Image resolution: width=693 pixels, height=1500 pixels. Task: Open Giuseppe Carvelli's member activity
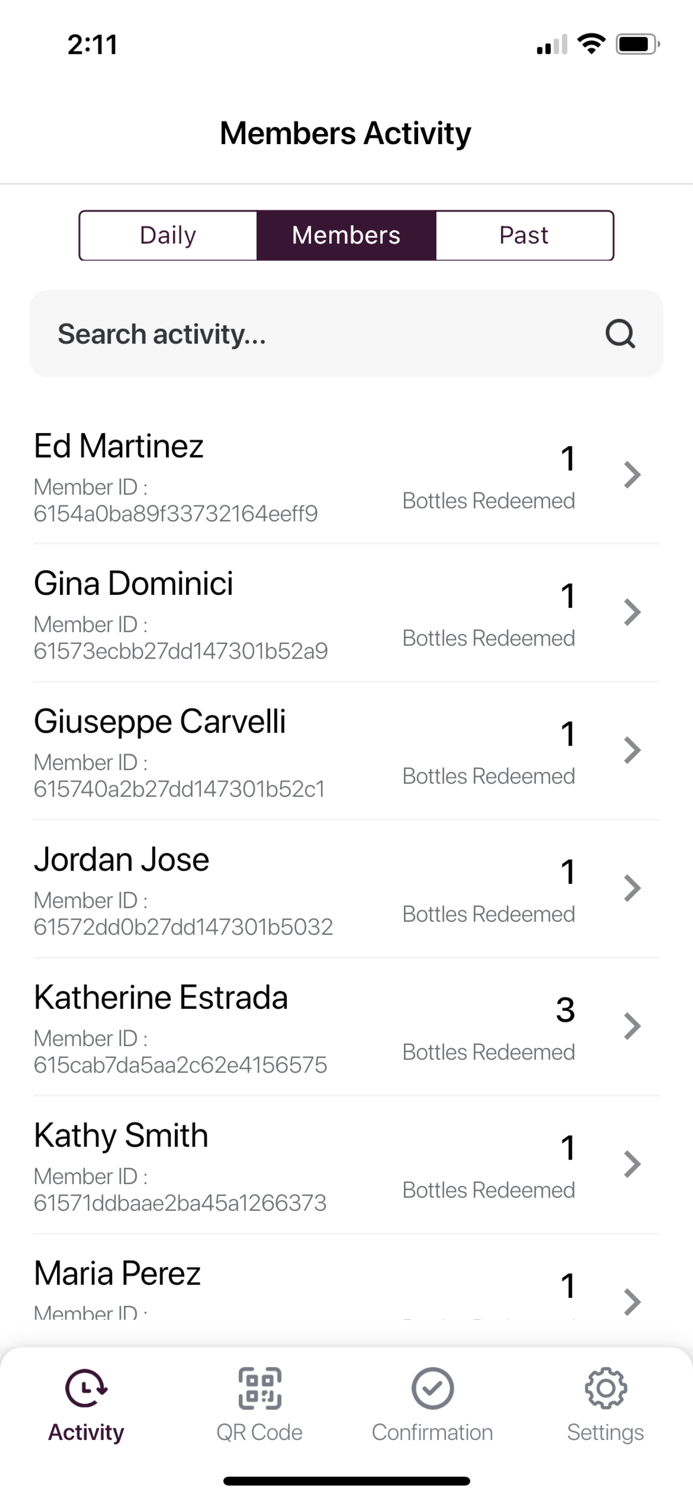(631, 750)
